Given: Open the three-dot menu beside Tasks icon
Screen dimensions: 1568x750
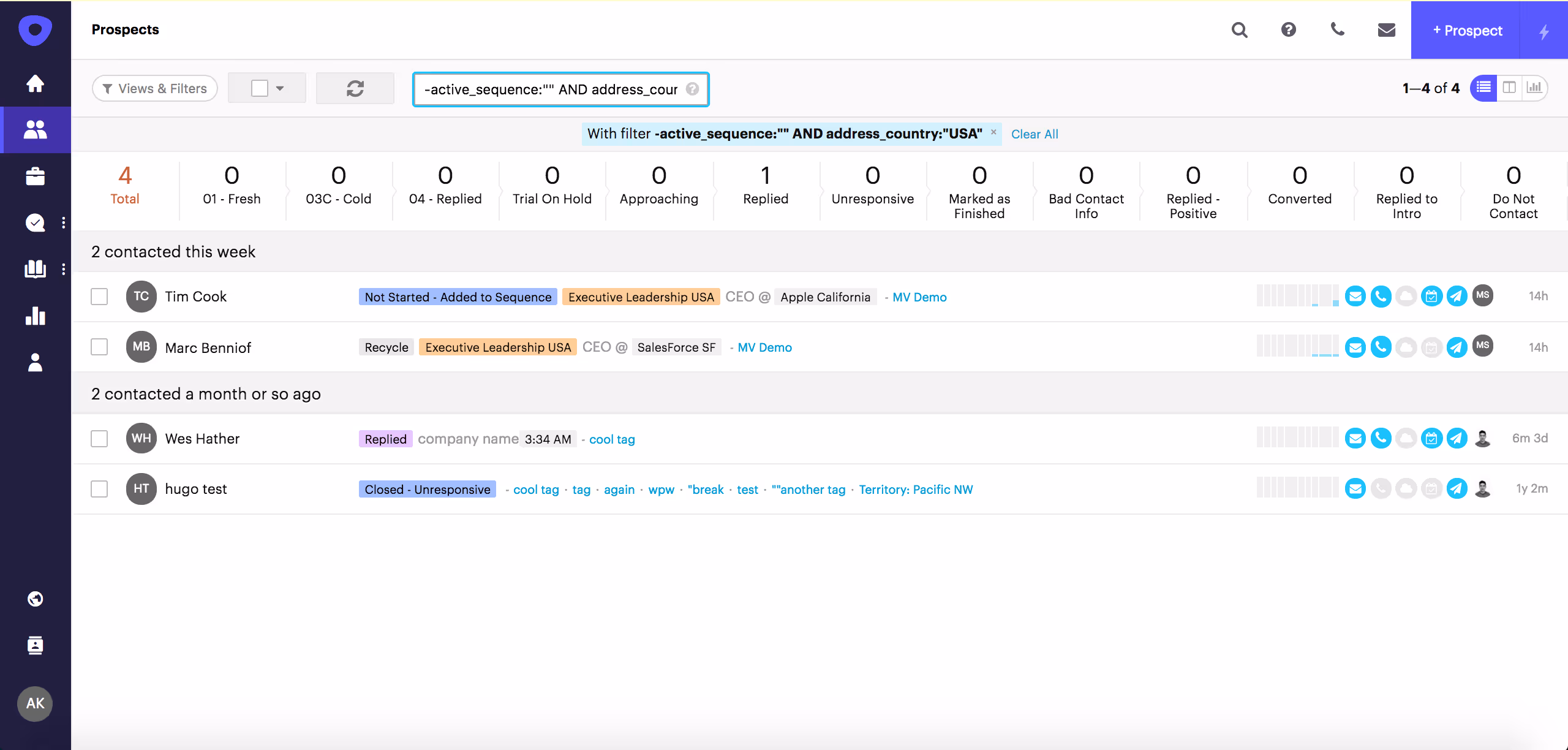Looking at the screenshot, I should 64,223.
